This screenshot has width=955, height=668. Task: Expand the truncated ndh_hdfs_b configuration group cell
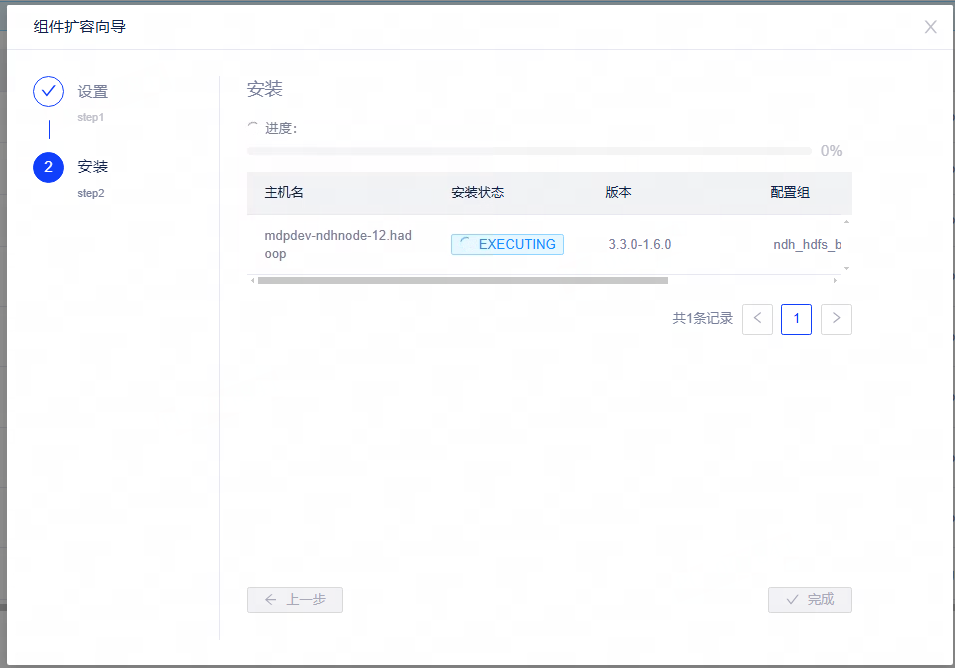pos(806,244)
